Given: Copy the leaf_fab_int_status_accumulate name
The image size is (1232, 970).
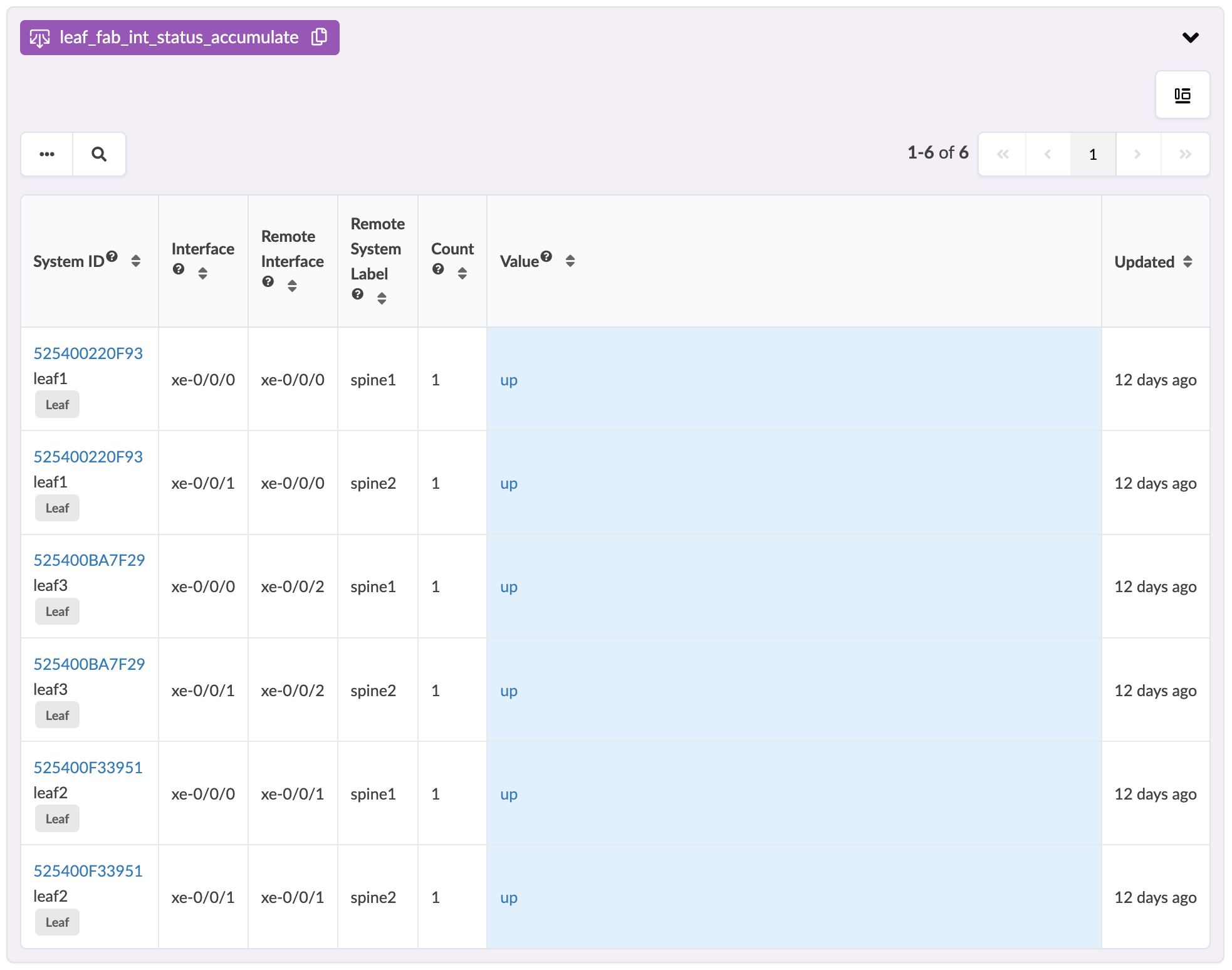Looking at the screenshot, I should (320, 37).
